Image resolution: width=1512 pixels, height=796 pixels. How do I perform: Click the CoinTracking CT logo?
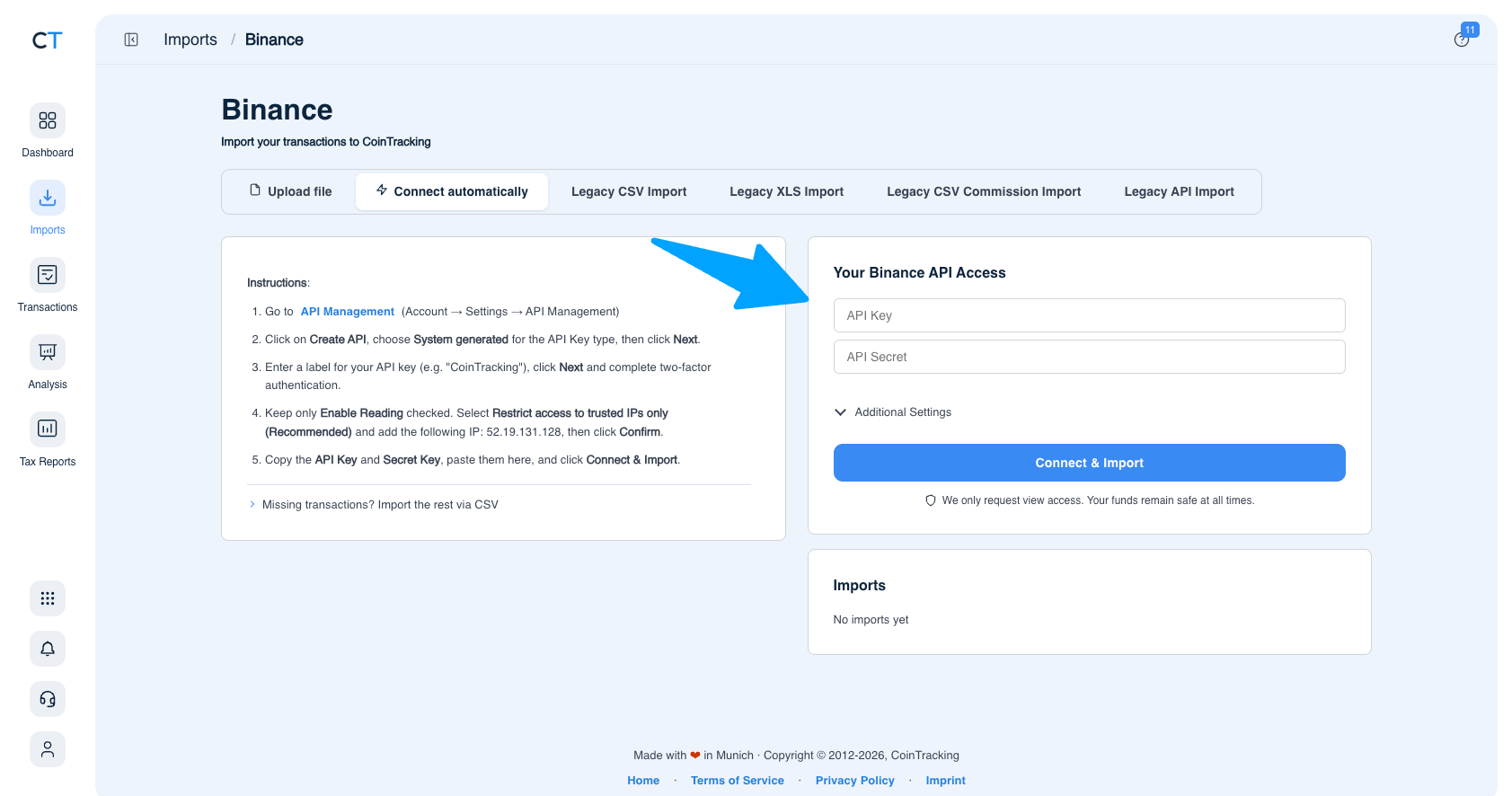coord(48,40)
